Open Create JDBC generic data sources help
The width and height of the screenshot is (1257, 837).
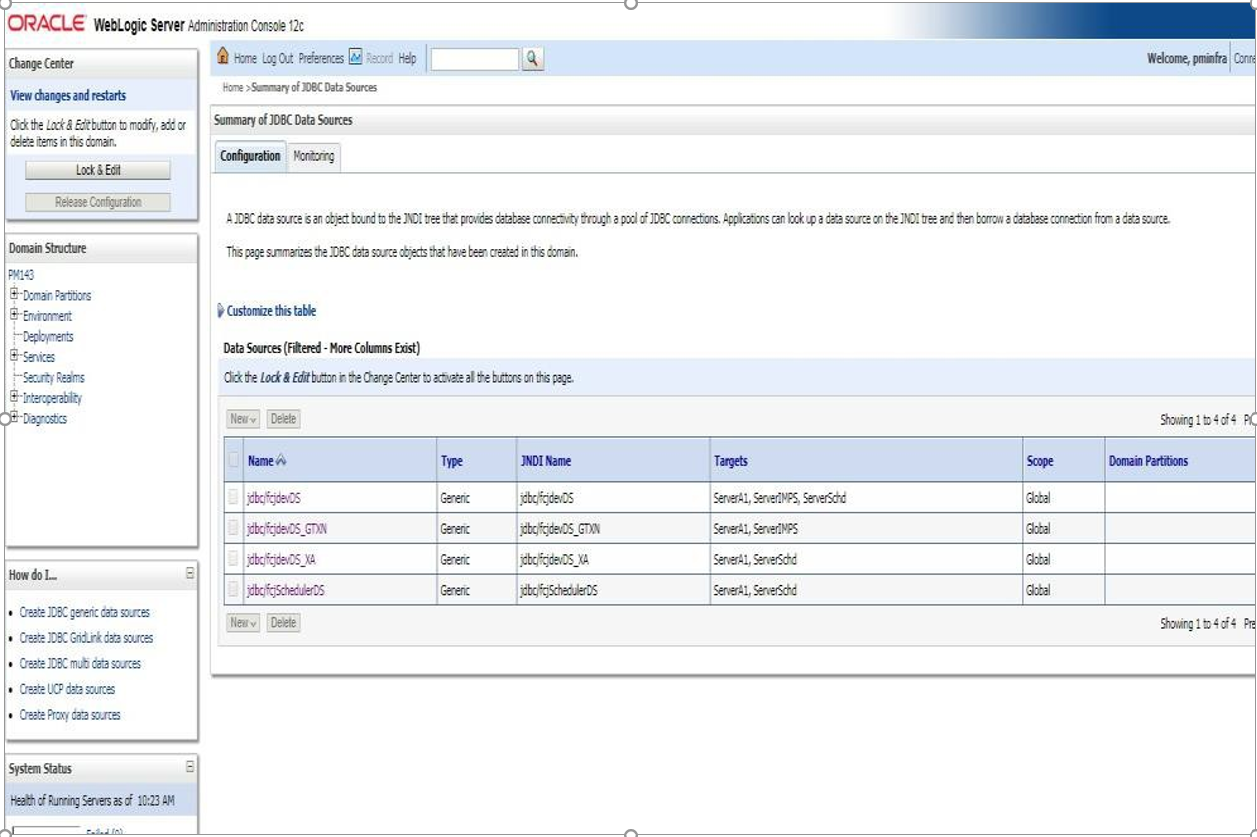pyautogui.click(x=85, y=612)
